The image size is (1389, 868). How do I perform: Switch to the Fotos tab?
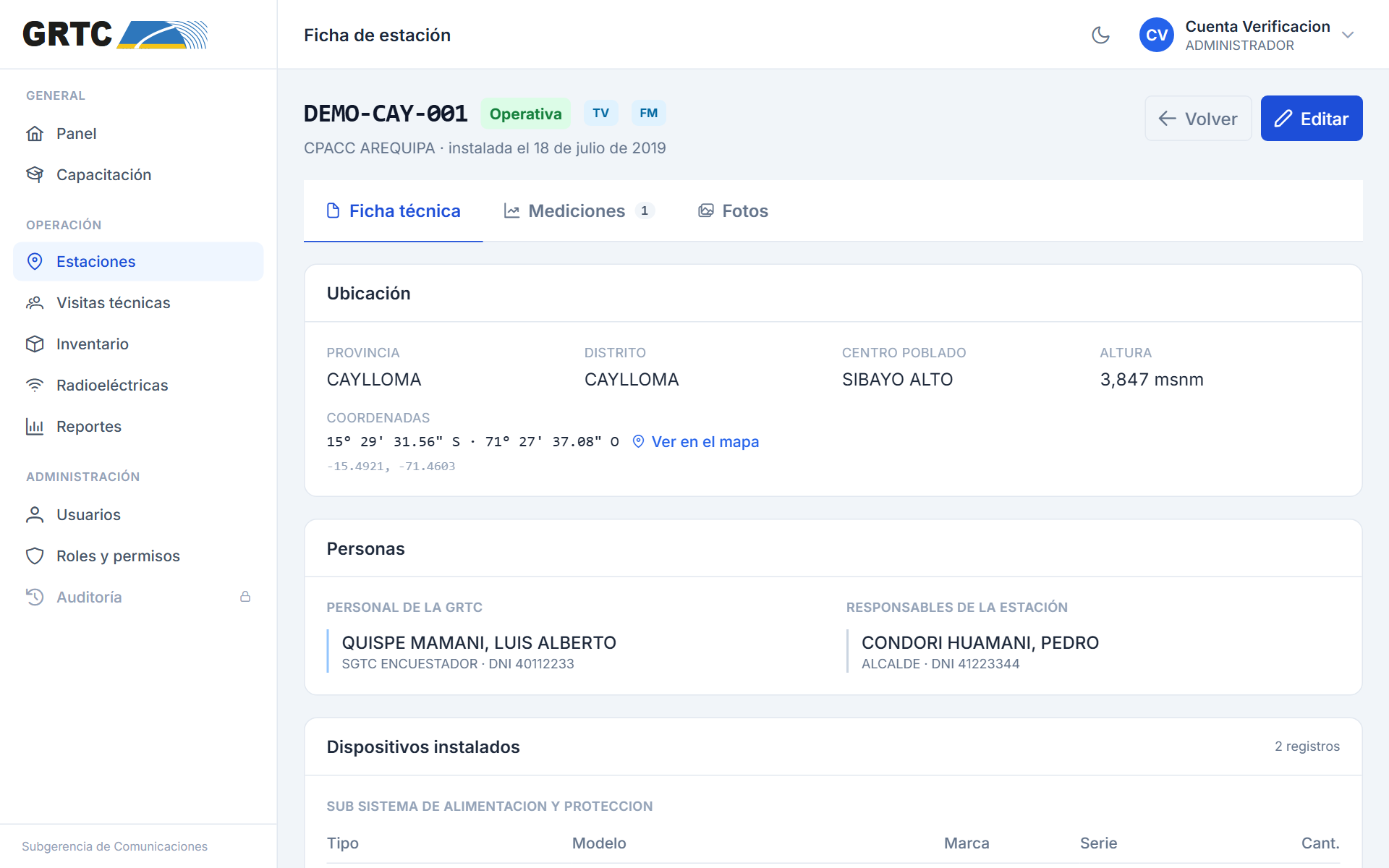[734, 211]
